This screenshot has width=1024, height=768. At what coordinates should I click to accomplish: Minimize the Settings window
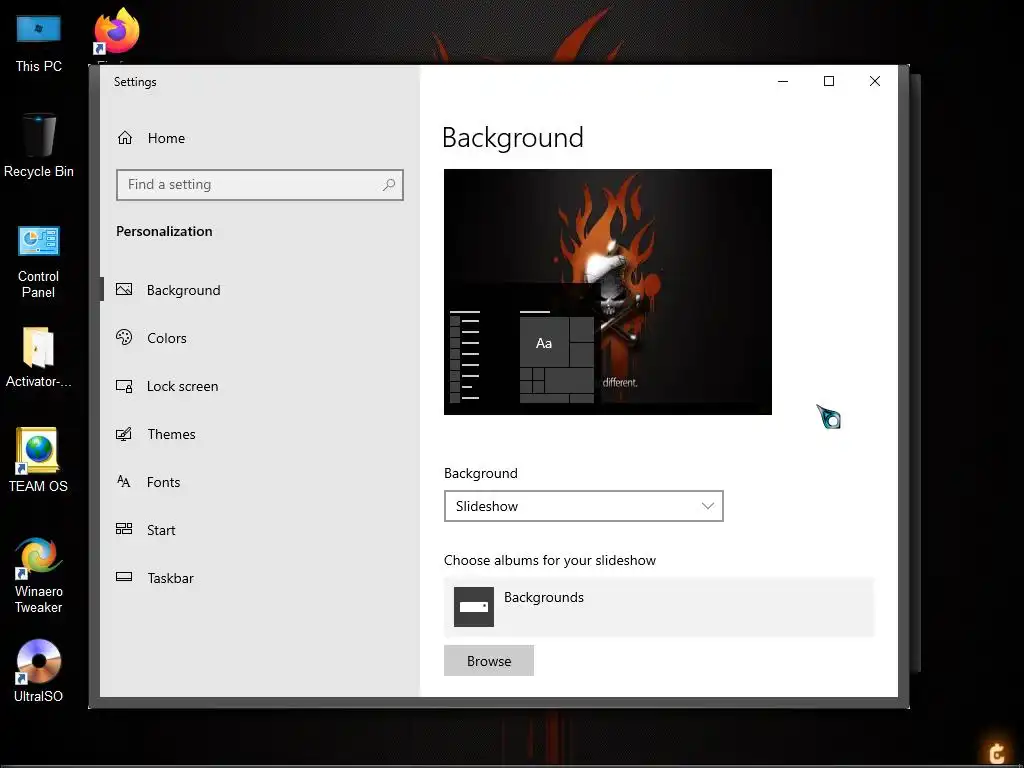coord(783,81)
